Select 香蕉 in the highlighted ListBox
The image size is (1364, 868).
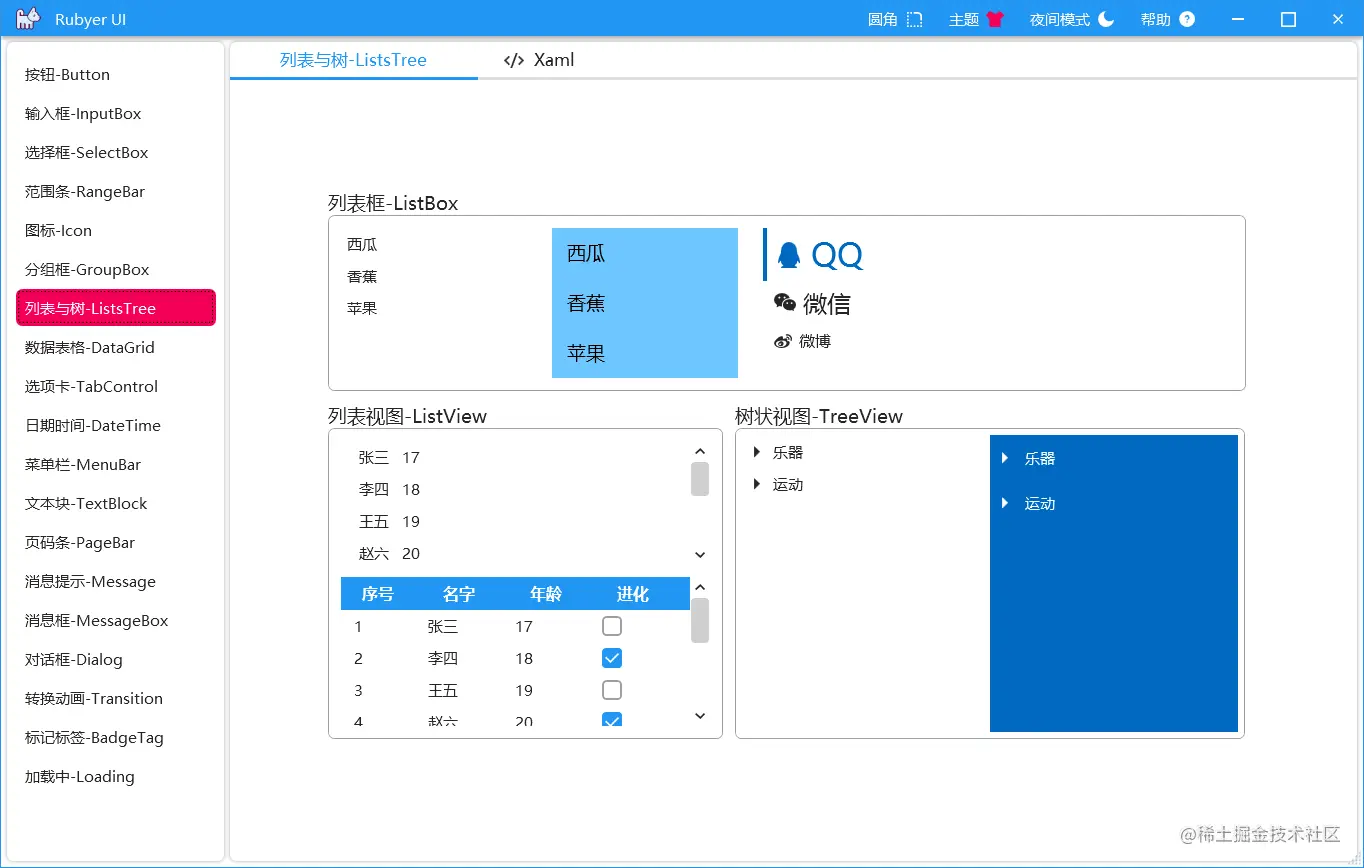pyautogui.click(x=587, y=303)
